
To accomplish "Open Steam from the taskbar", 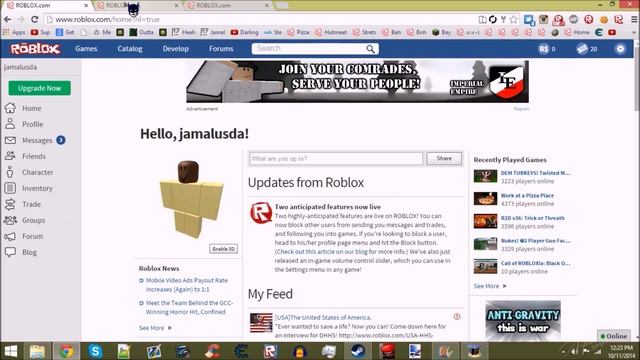I will pos(358,351).
